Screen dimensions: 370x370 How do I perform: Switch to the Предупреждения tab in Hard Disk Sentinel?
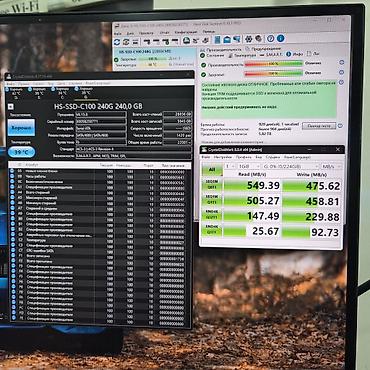click(263, 49)
